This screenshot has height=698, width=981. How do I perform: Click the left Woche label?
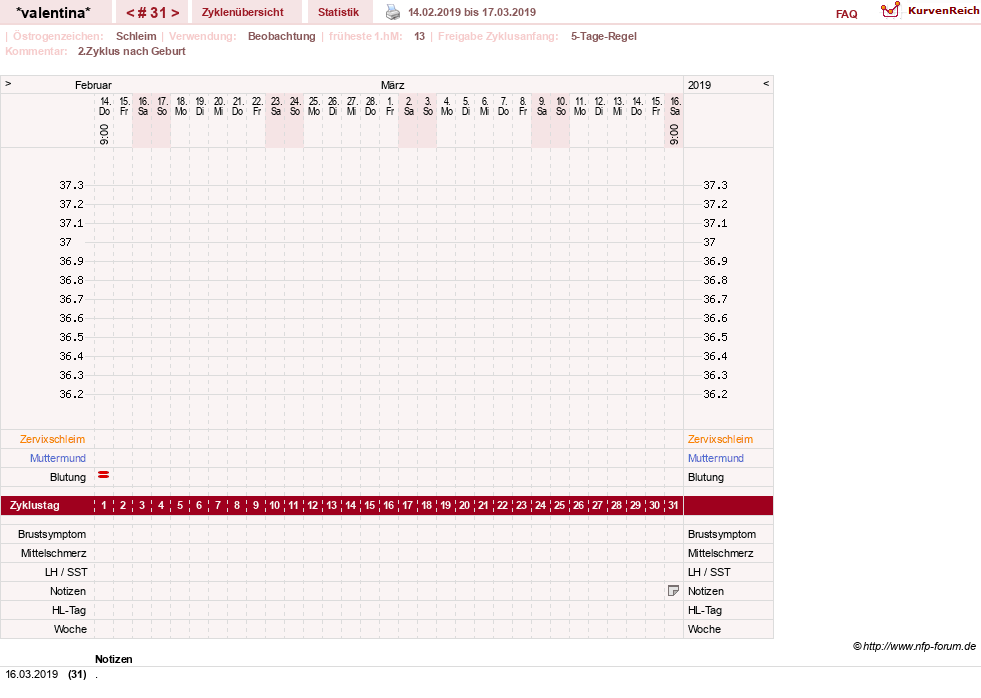[x=70, y=629]
